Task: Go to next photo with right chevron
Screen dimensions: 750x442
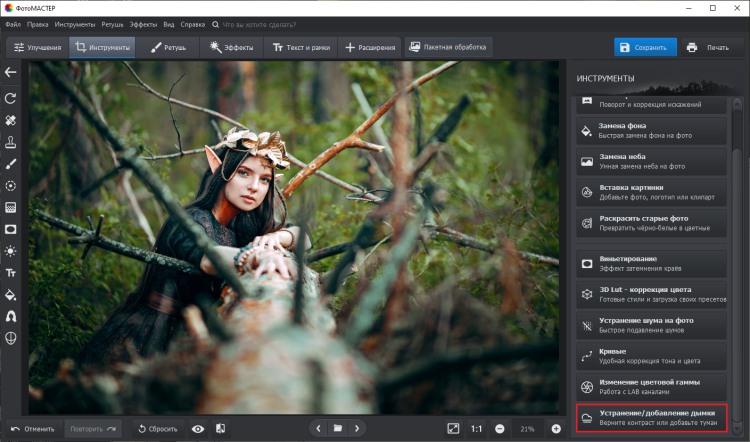Action: [357, 428]
